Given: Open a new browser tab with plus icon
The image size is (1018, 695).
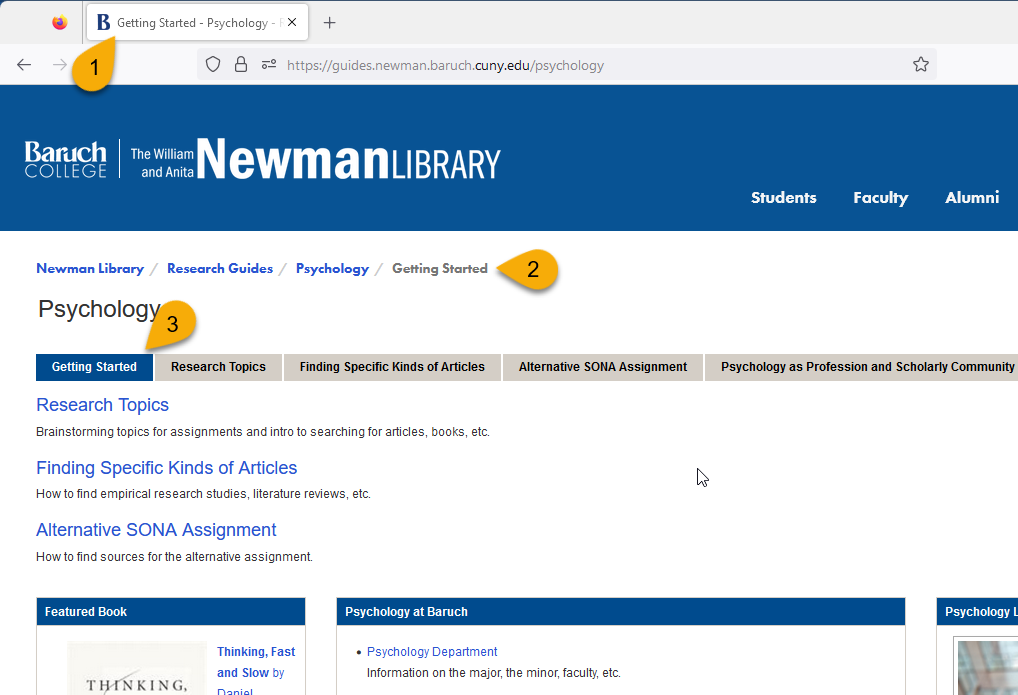Looking at the screenshot, I should pyautogui.click(x=330, y=23).
